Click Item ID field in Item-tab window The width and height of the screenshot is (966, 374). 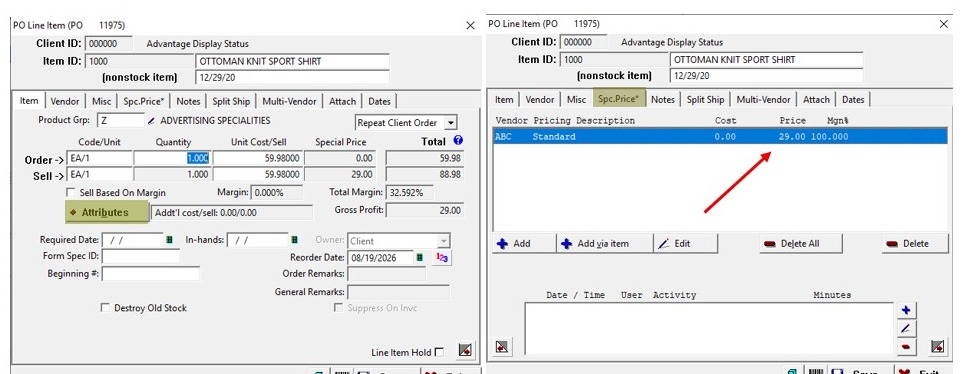pyautogui.click(x=138, y=62)
